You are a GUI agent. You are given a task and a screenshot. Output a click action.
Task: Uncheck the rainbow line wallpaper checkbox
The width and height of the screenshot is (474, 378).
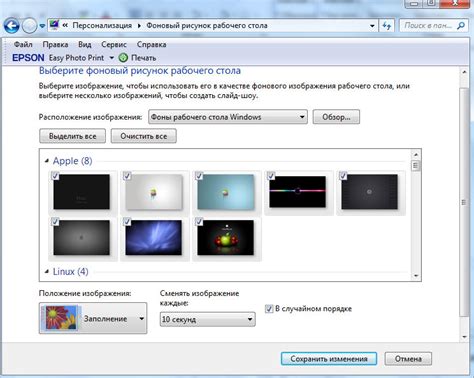click(271, 175)
